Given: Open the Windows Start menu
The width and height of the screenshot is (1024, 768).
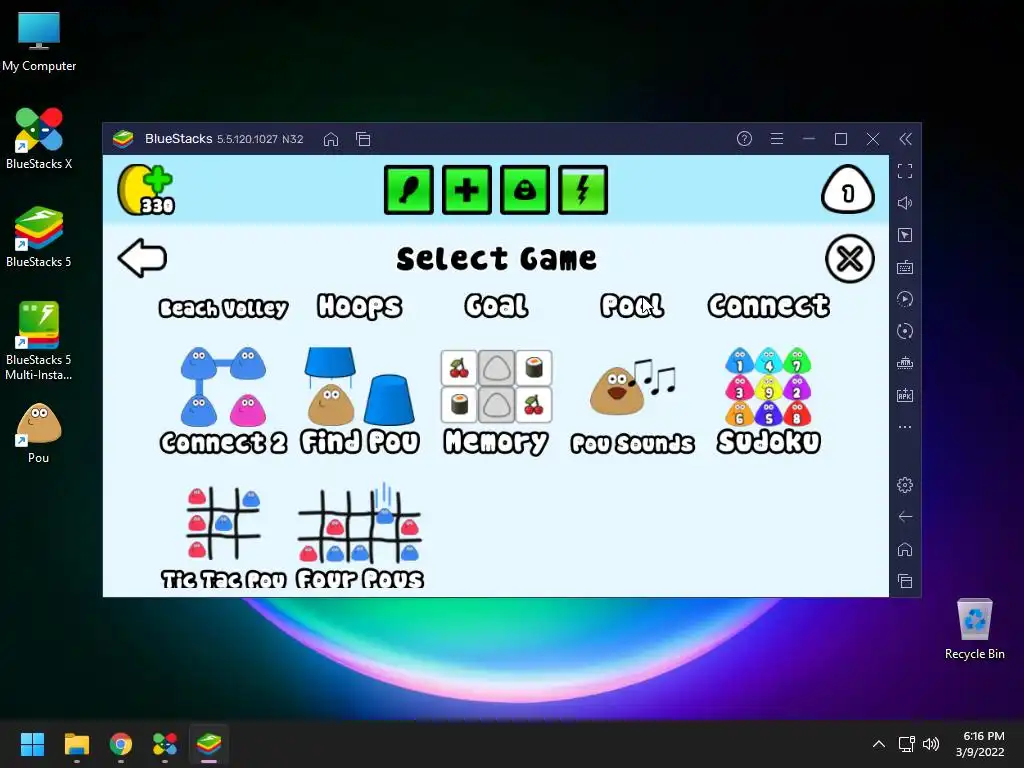Looking at the screenshot, I should pyautogui.click(x=32, y=744).
